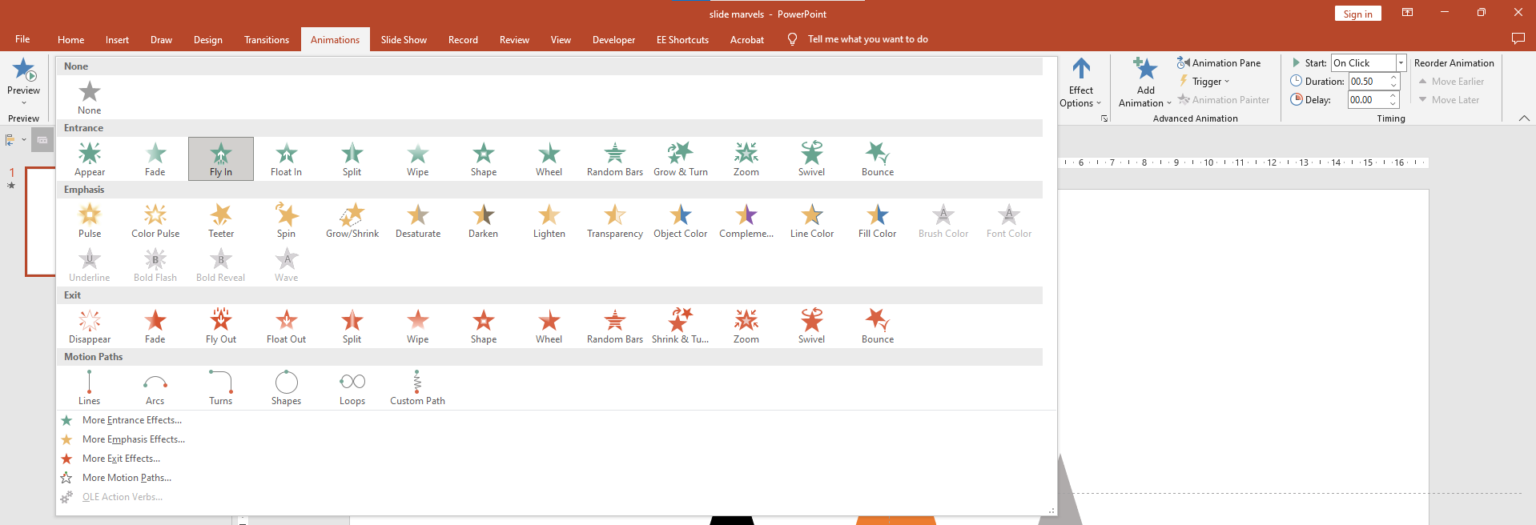Apply the Object Color emphasis effect
The image size is (1536, 525).
(x=681, y=221)
